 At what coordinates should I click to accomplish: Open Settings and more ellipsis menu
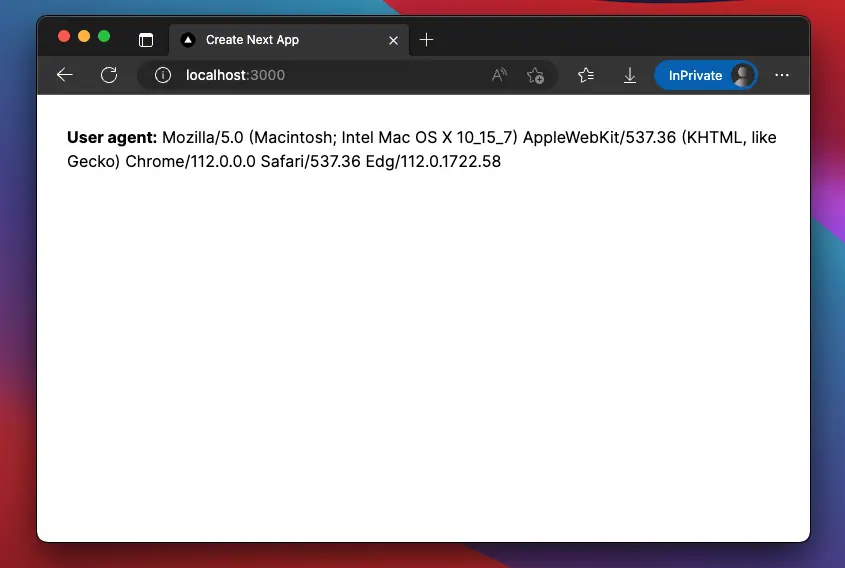[782, 75]
